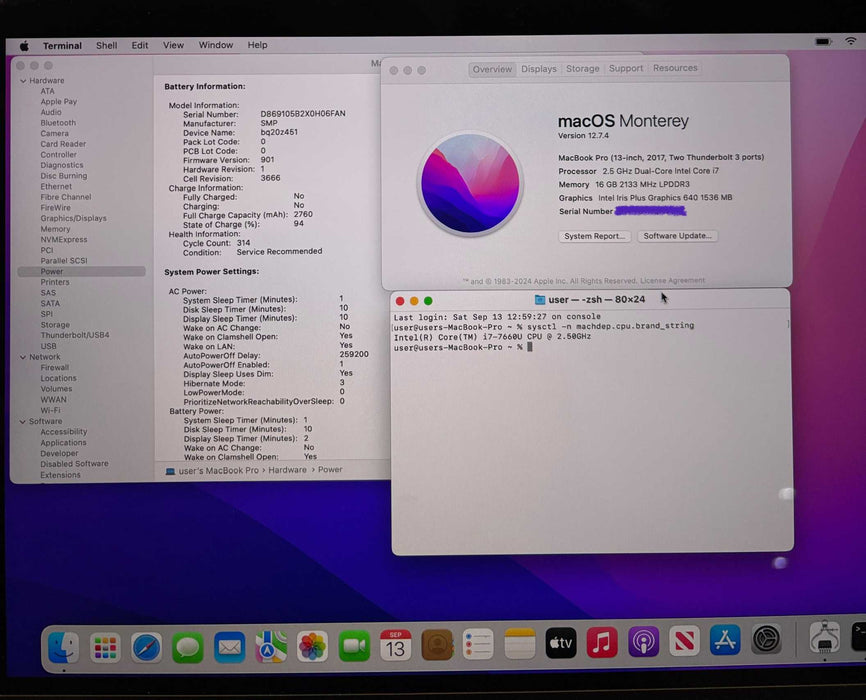Select Thunderbolt/USB4 in sidebar
866x700 pixels.
click(75, 335)
